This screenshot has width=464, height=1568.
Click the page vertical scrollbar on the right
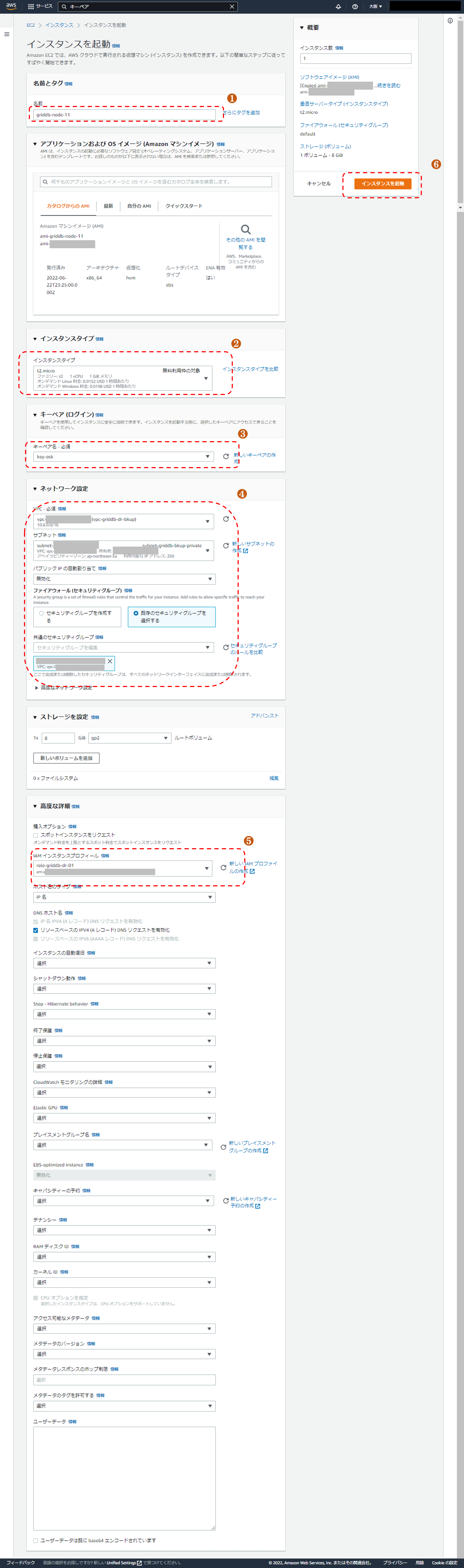460,110
